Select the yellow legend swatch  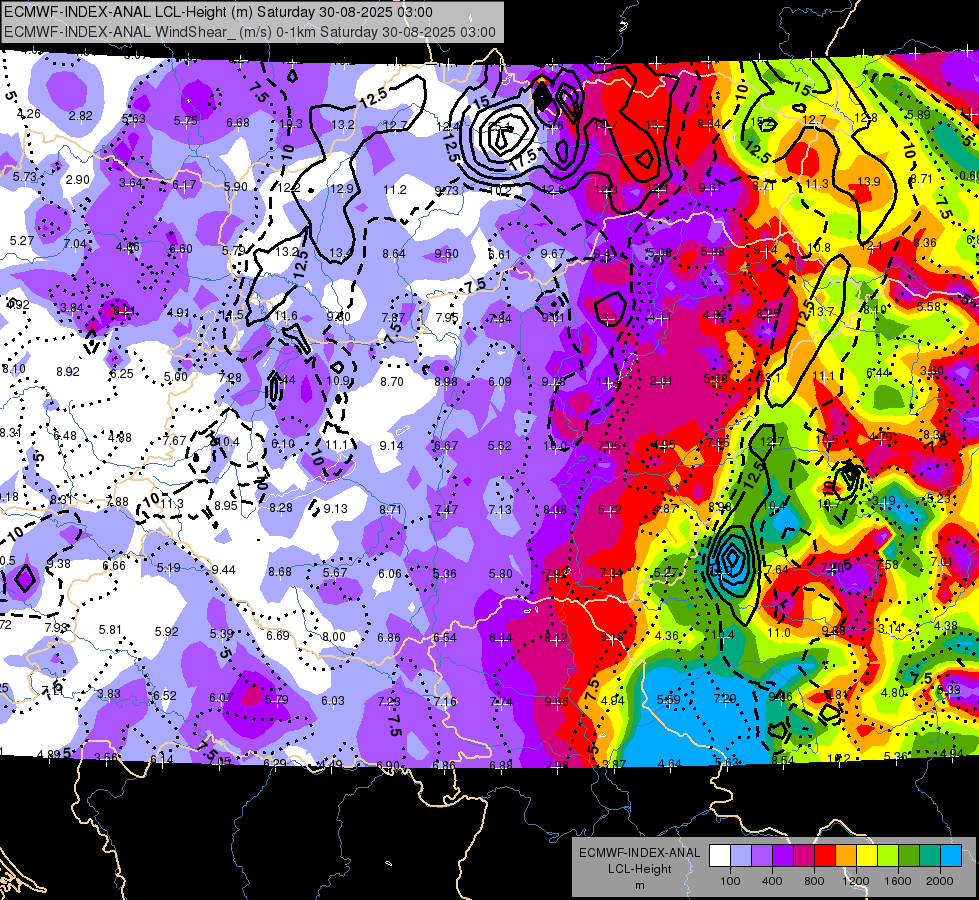point(867,856)
